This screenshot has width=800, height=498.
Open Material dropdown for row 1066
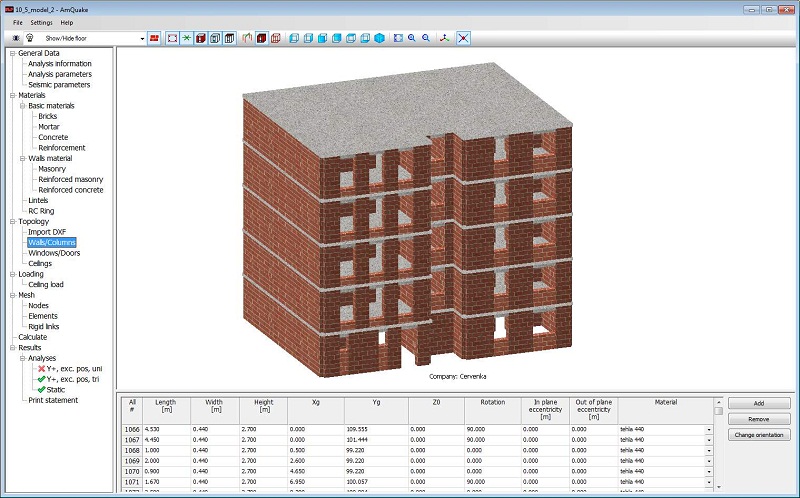tap(709, 428)
